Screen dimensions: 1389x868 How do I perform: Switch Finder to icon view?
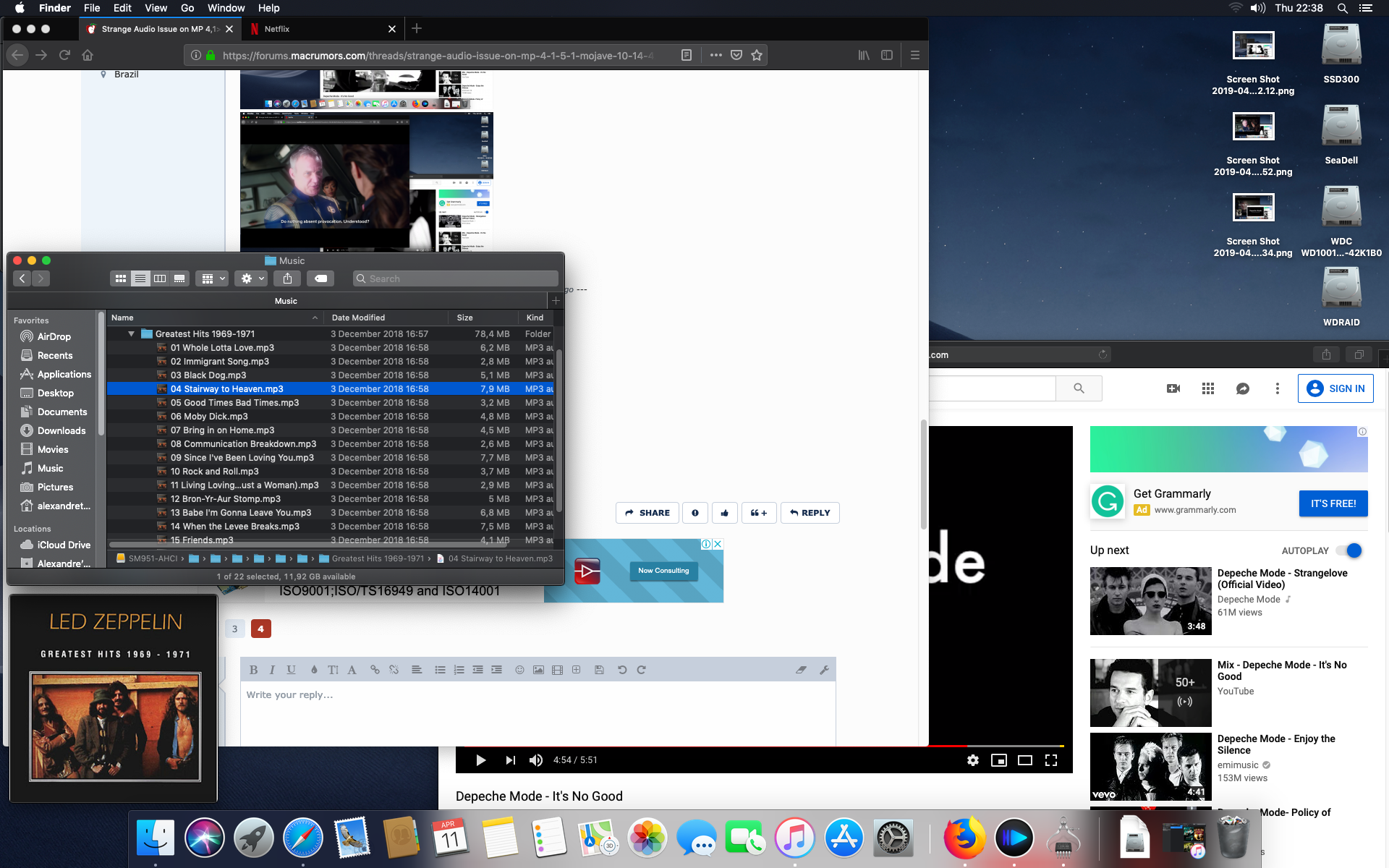[x=121, y=278]
